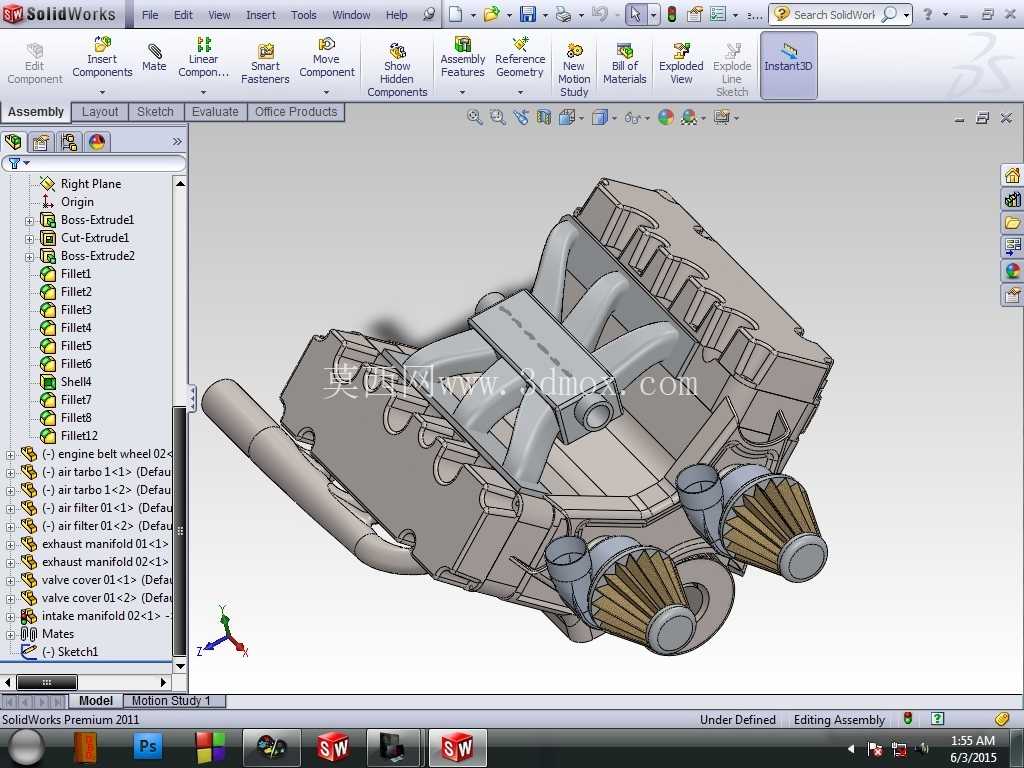Open the Zoom to Fit view tool
Viewport: 1024px width, 768px height.
click(x=475, y=118)
